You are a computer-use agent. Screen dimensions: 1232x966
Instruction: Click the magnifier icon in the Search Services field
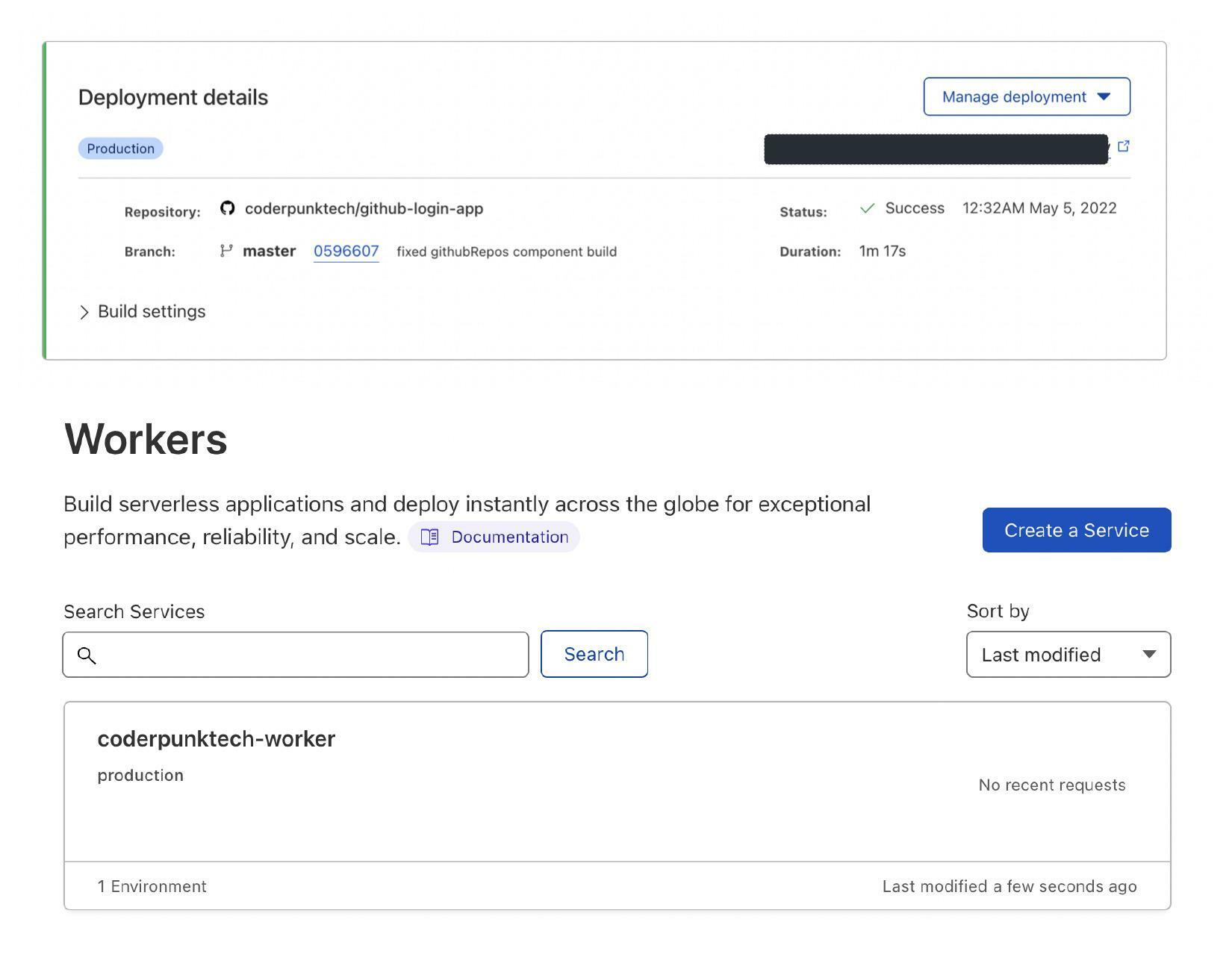(87, 655)
